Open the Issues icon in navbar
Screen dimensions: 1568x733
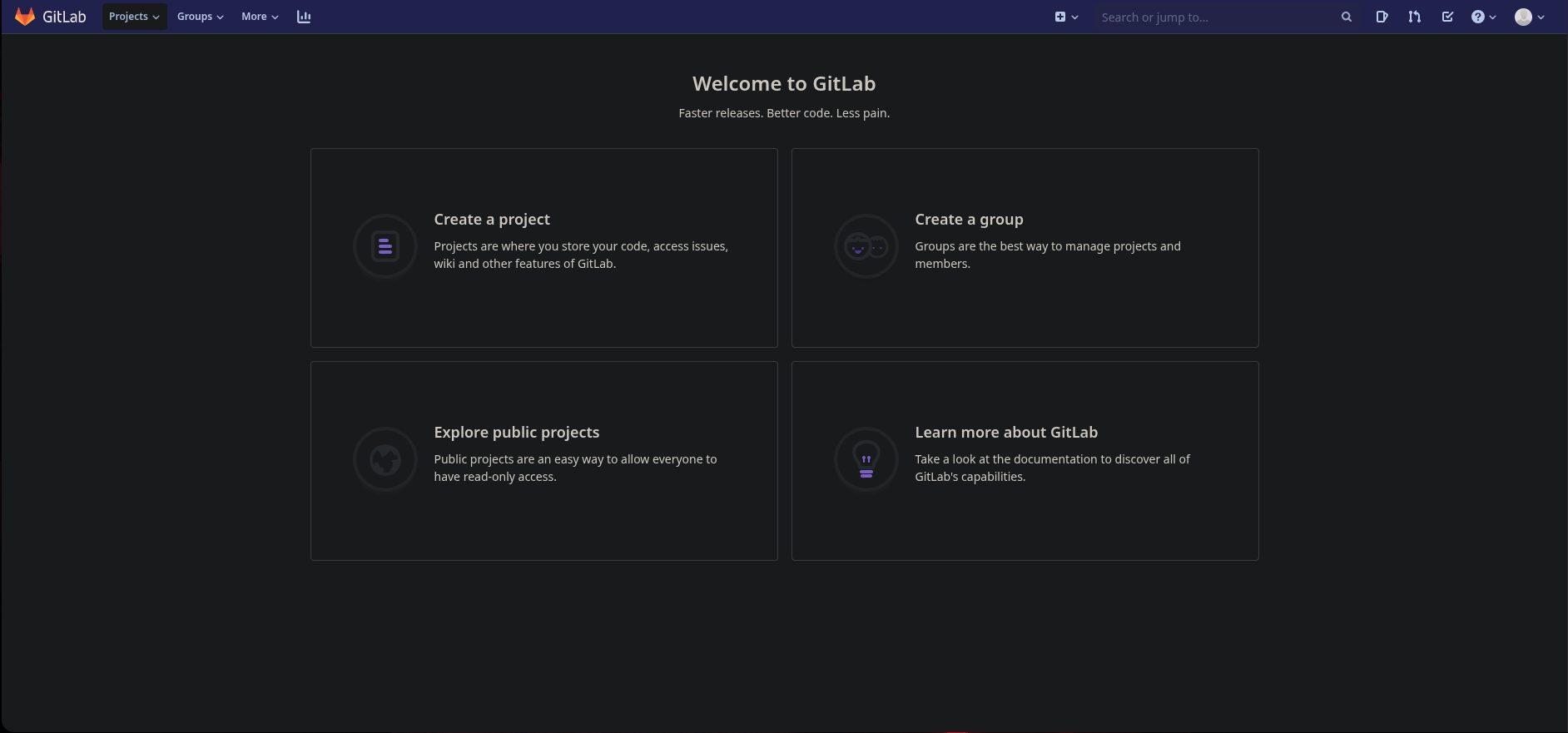coord(1382,17)
